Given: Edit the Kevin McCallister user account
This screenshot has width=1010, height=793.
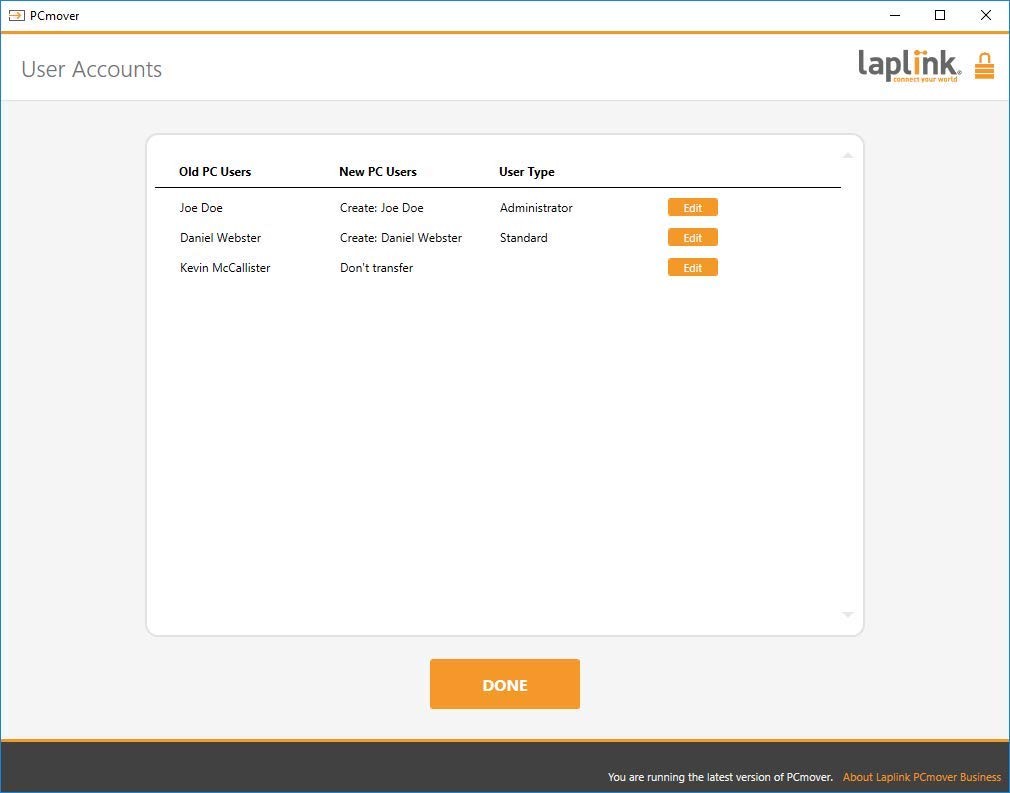Looking at the screenshot, I should (x=692, y=267).
